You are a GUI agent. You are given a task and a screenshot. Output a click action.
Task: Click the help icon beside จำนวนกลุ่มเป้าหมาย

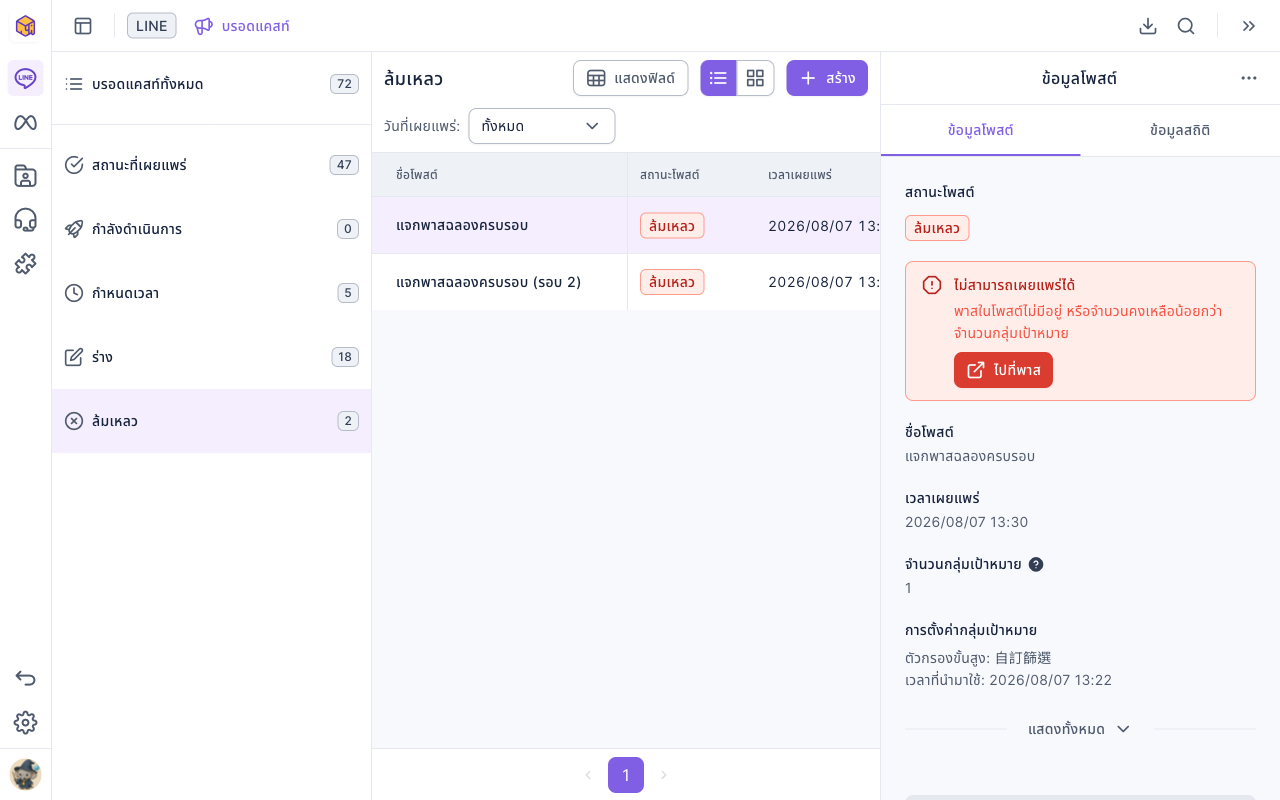(1036, 564)
